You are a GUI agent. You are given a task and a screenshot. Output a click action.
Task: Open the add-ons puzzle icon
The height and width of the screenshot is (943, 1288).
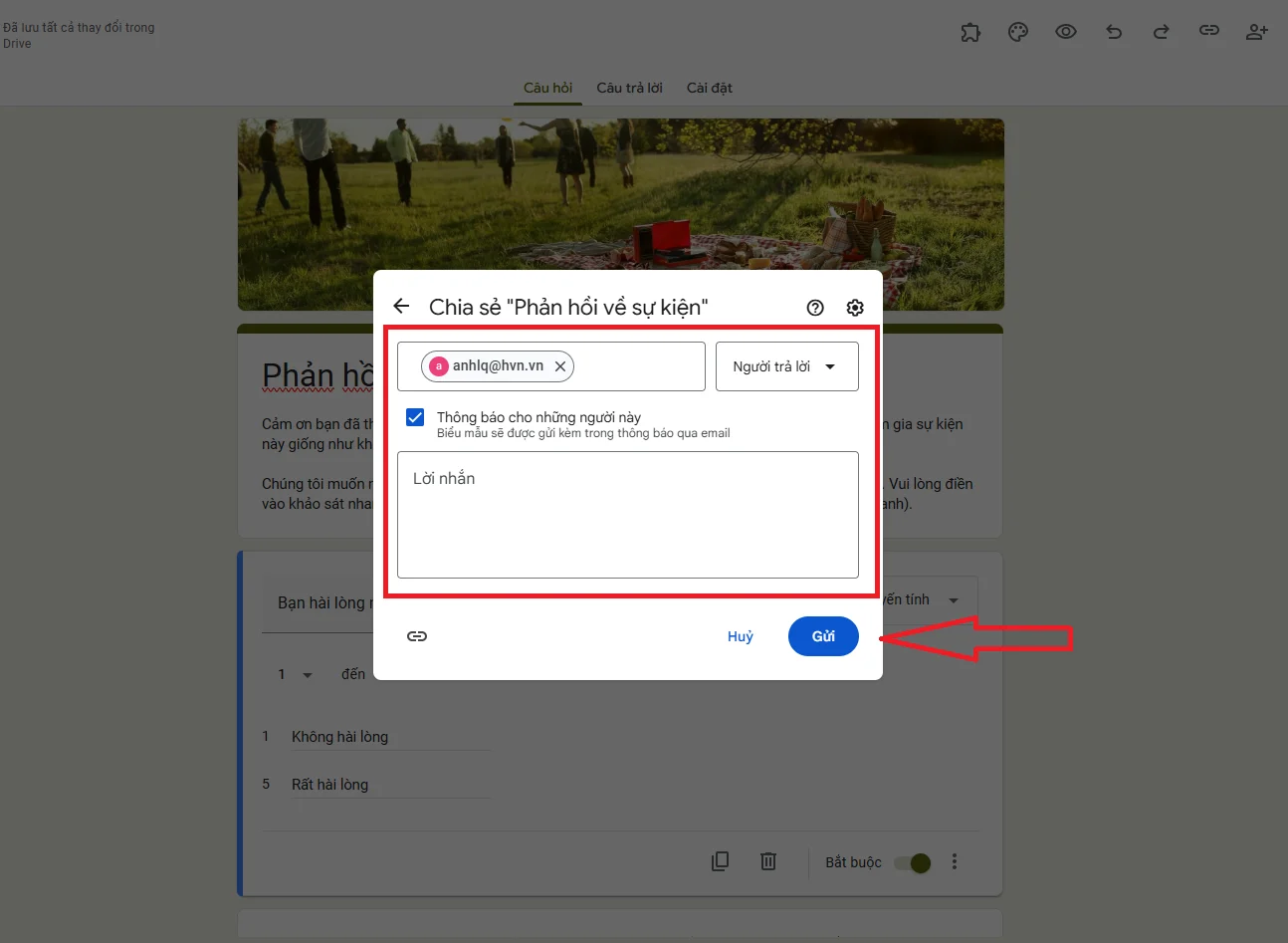(x=970, y=32)
